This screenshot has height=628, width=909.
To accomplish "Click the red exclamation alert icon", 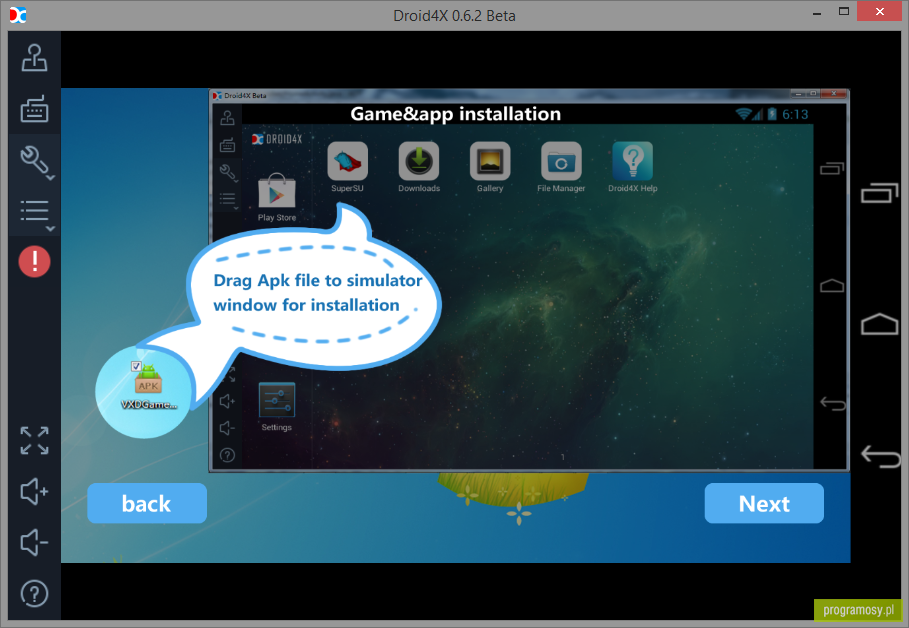I will coord(34,262).
